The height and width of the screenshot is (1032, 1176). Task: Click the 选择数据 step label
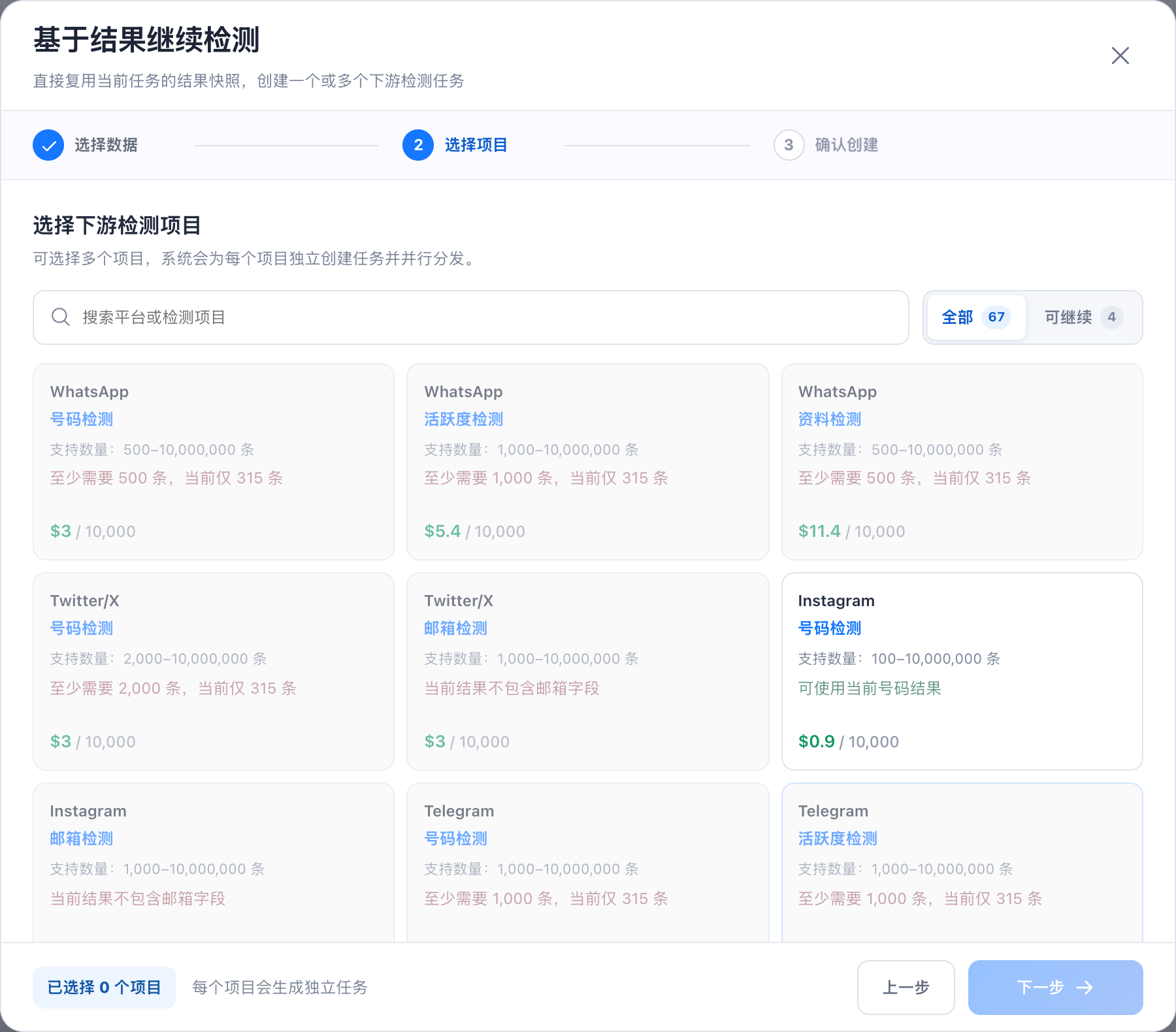click(106, 145)
